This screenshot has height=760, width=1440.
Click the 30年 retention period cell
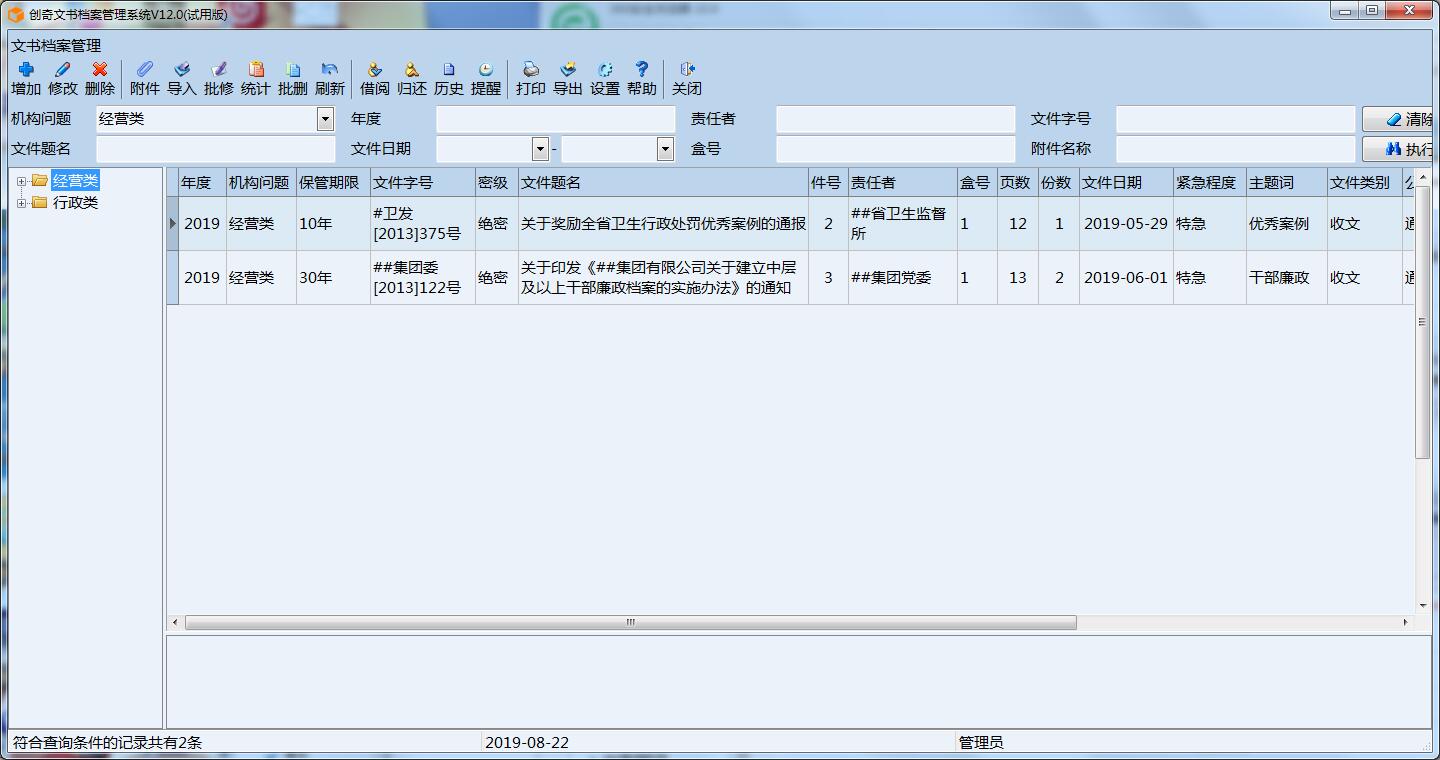pos(333,278)
